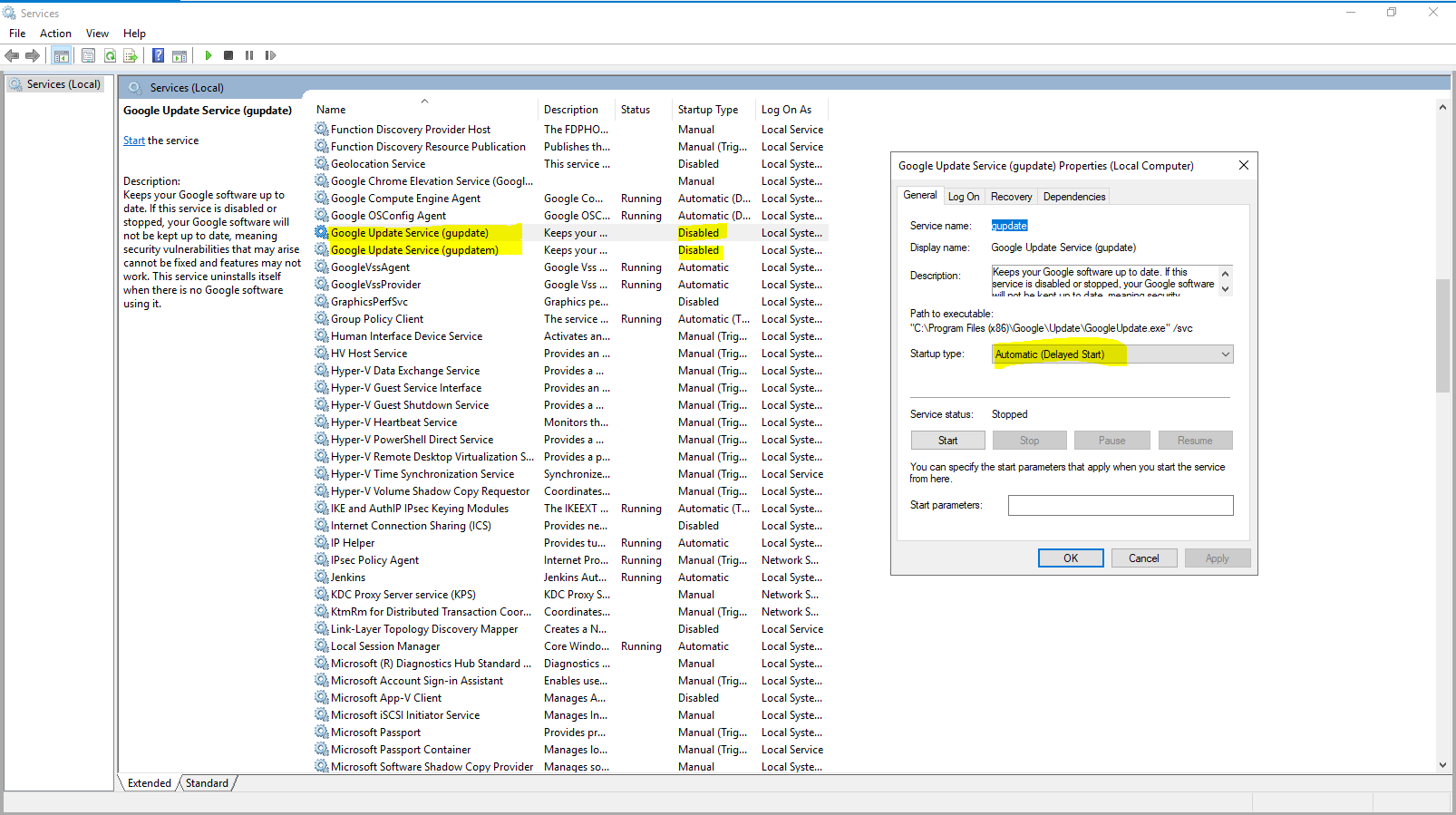Click the Forward arrow toolbar icon
The image size is (1456, 815).
point(33,55)
